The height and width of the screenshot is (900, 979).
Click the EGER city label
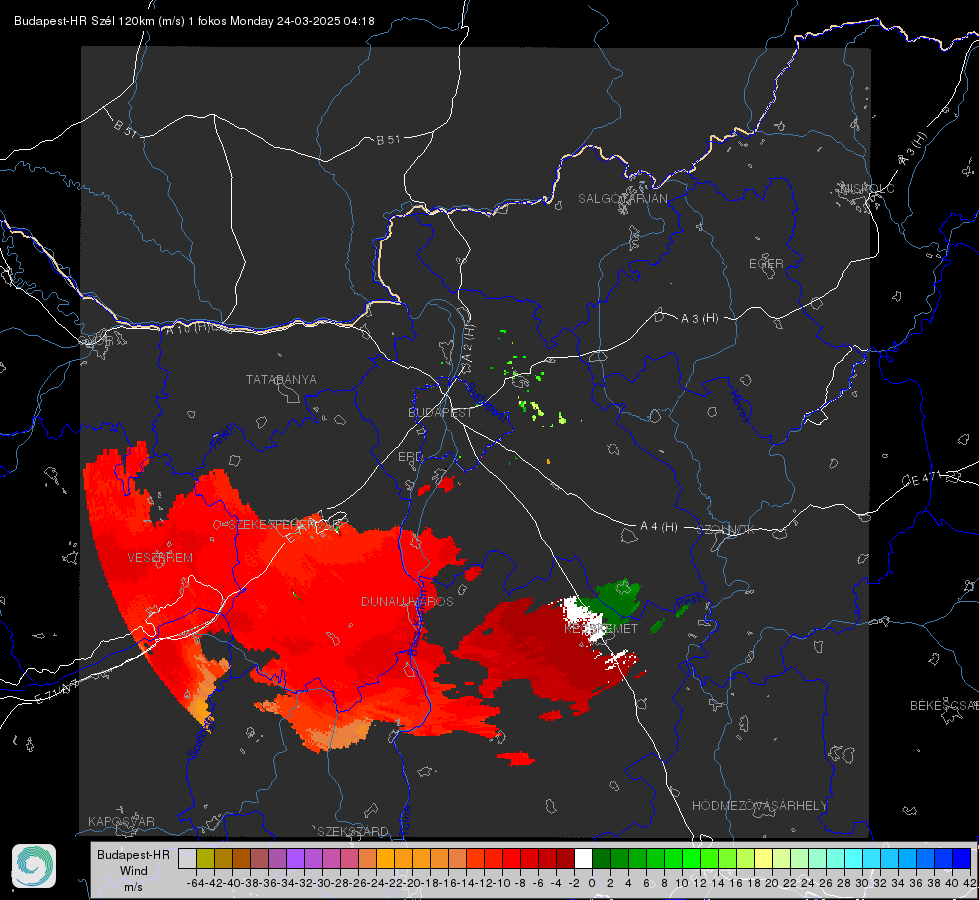tap(766, 264)
